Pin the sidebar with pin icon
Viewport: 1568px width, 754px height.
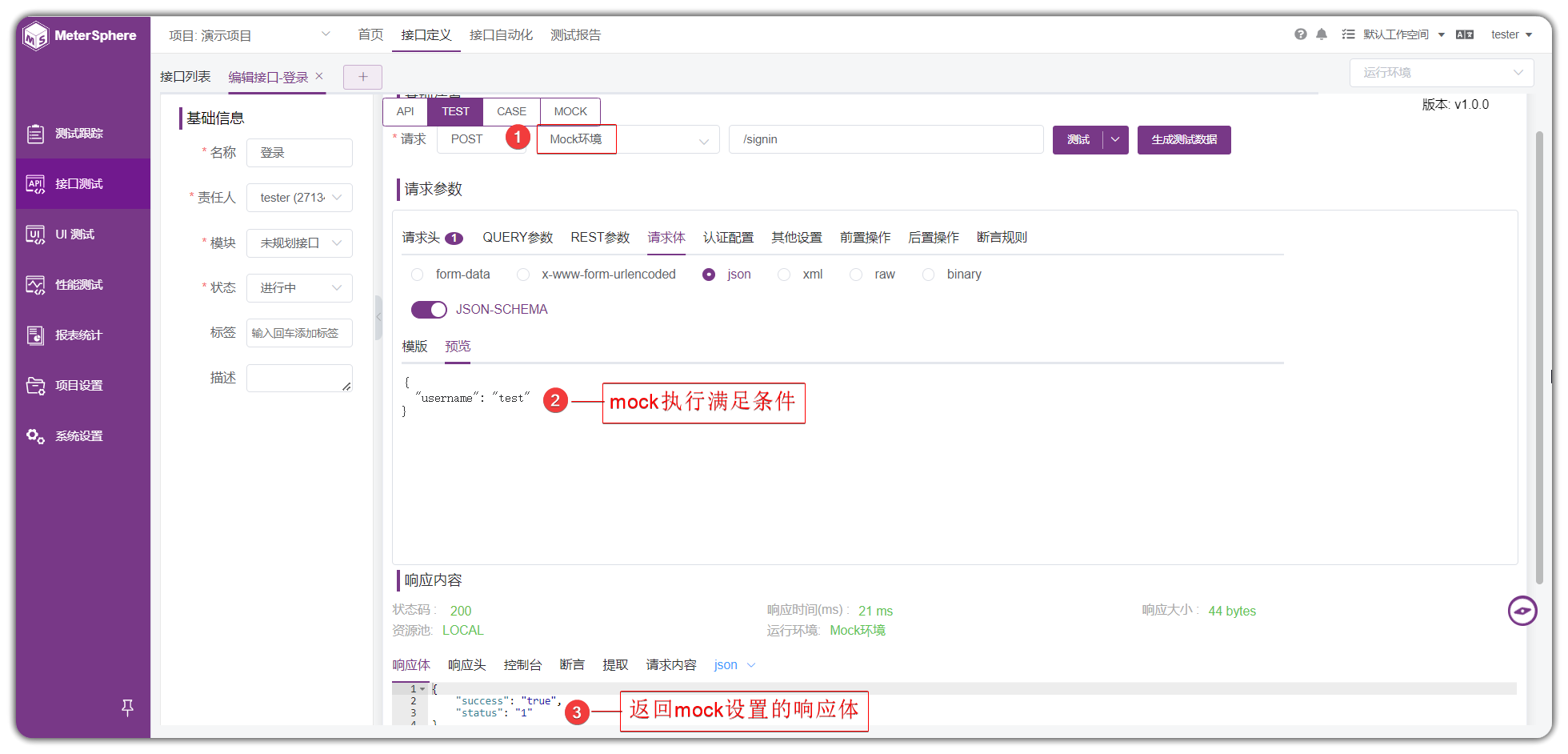click(x=127, y=707)
